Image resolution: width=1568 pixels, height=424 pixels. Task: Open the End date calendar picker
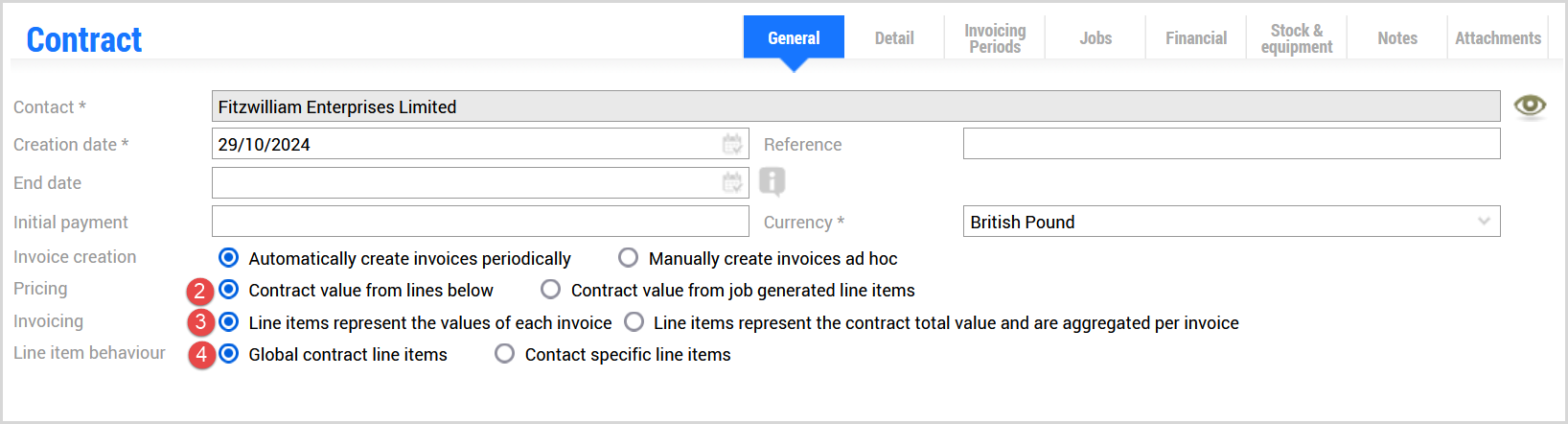[732, 182]
